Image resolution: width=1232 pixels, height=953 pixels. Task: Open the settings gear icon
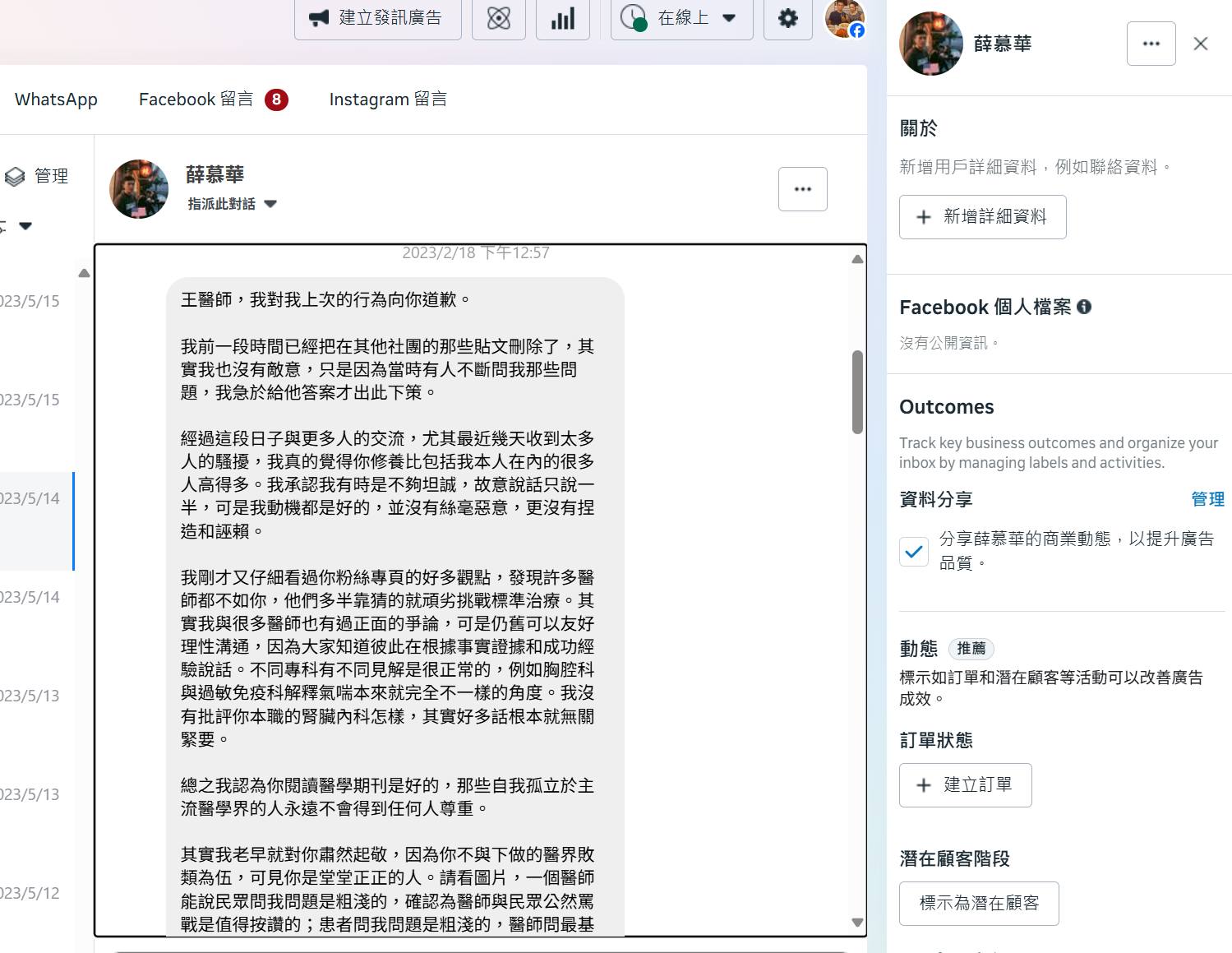787,18
